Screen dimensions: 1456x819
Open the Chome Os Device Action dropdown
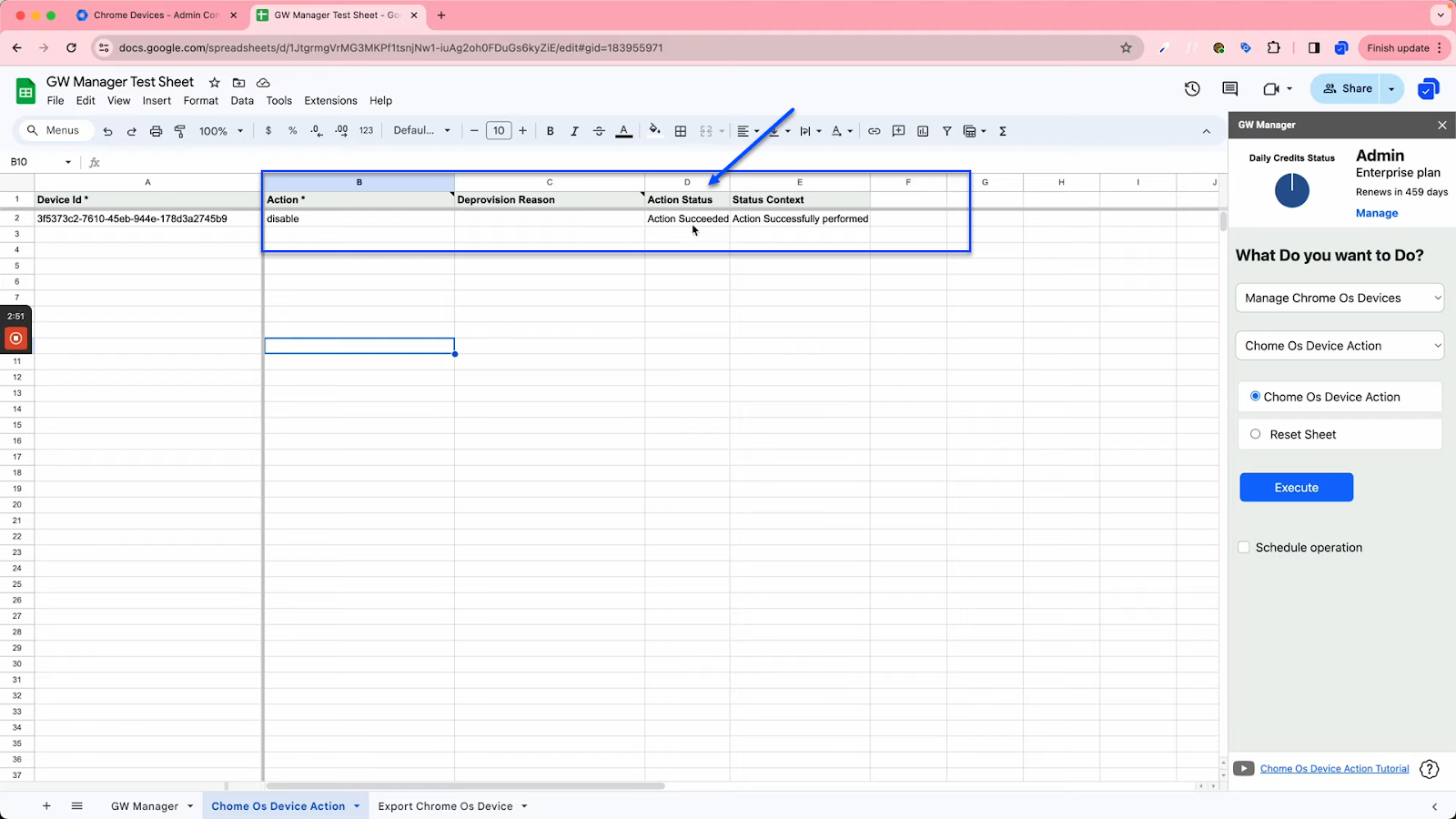coord(1341,346)
